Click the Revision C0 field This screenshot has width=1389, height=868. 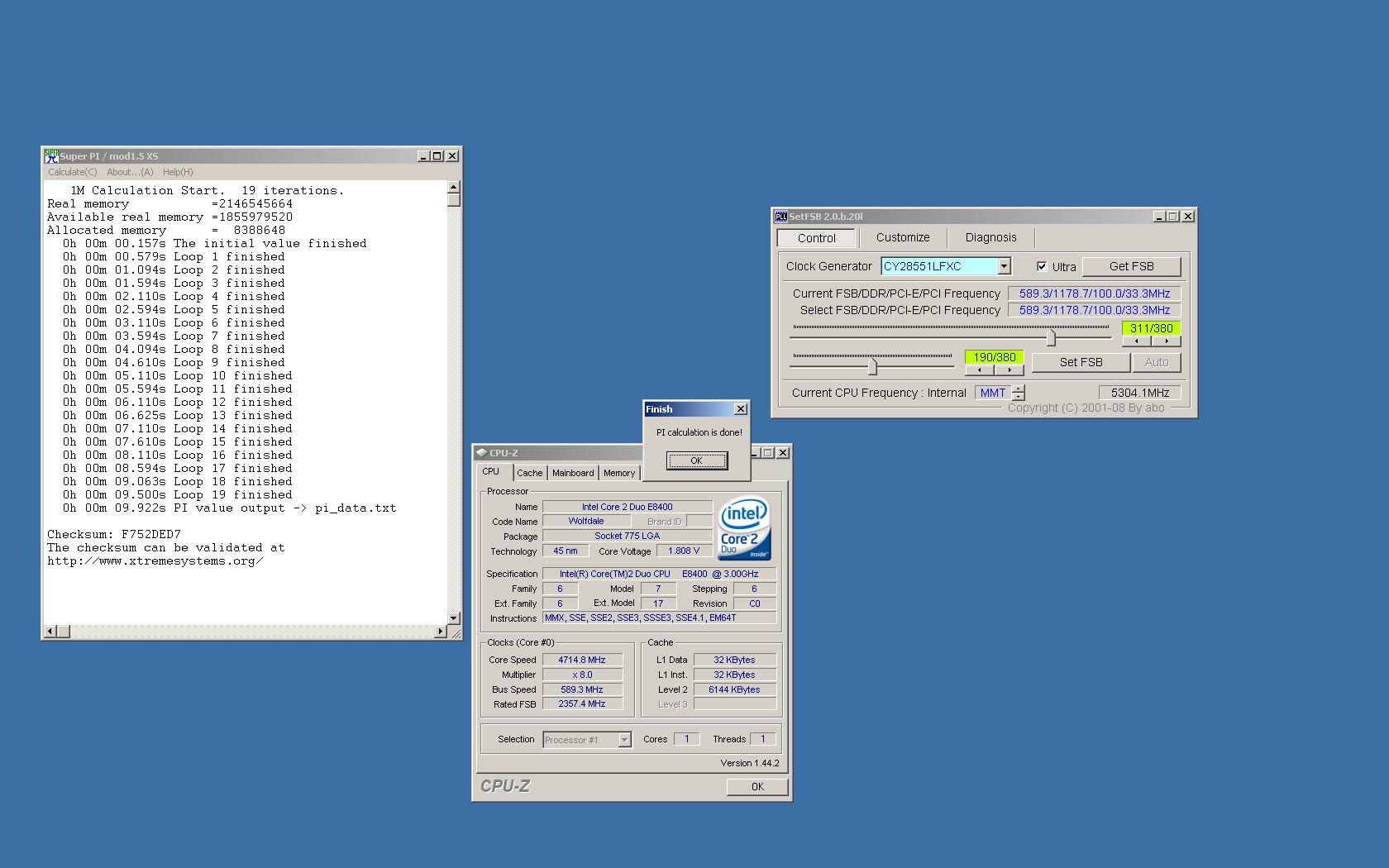point(754,603)
